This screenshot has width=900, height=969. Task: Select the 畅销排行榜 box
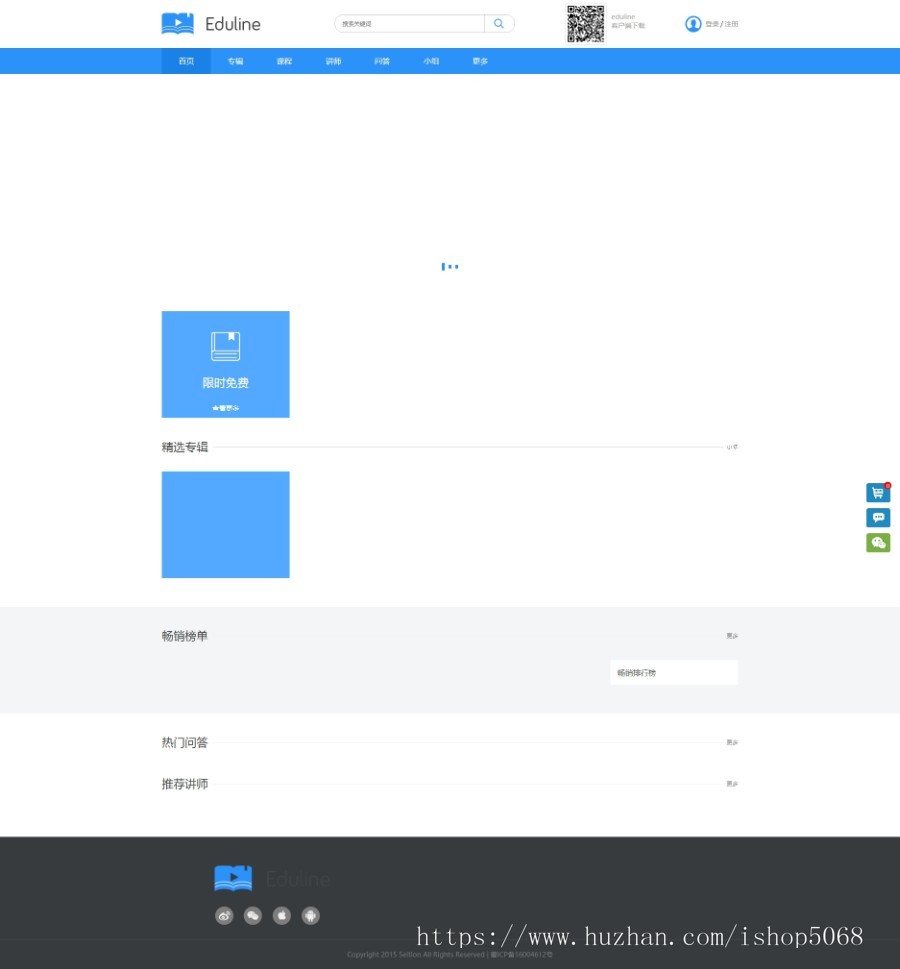pyautogui.click(x=674, y=672)
